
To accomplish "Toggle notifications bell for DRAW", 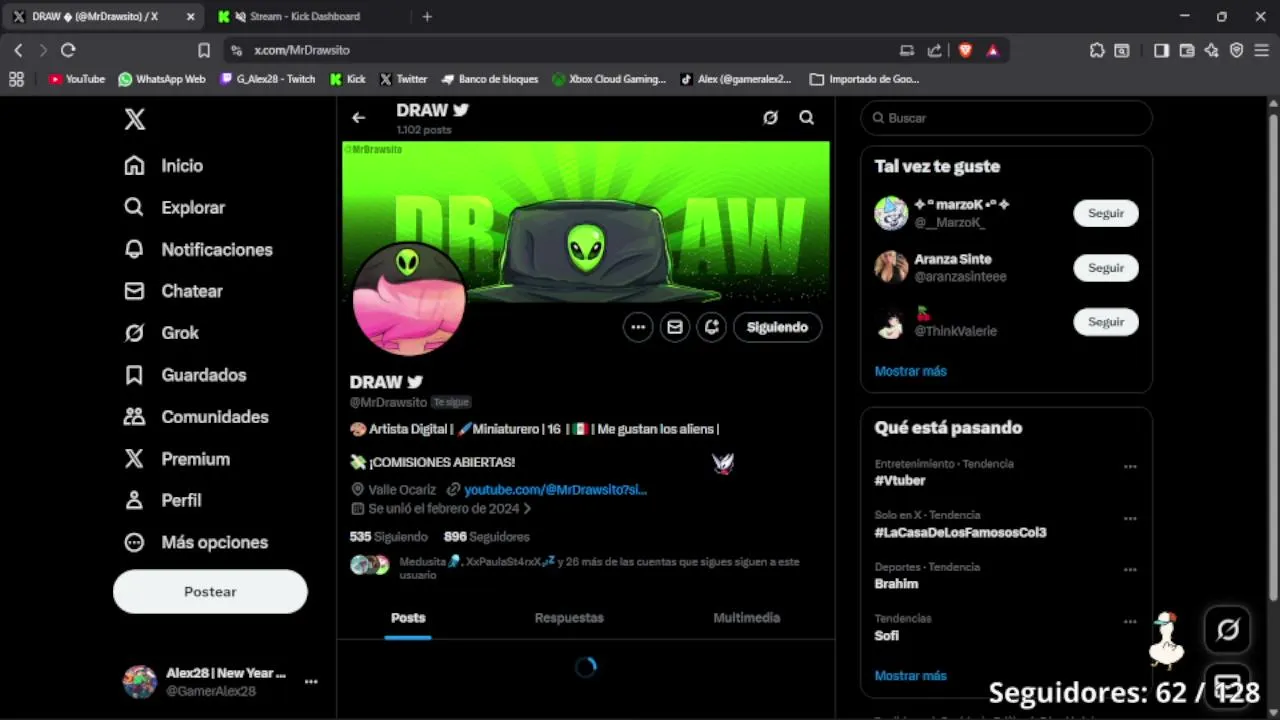I will coord(712,327).
